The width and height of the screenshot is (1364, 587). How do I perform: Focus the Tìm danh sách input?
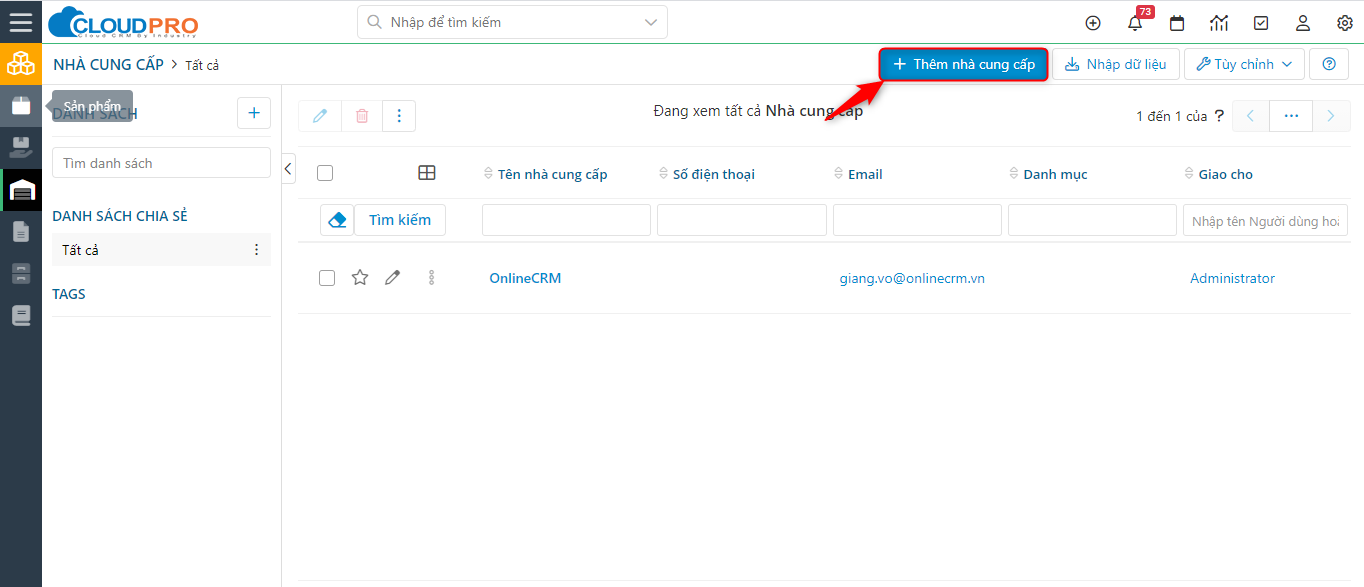click(x=161, y=163)
